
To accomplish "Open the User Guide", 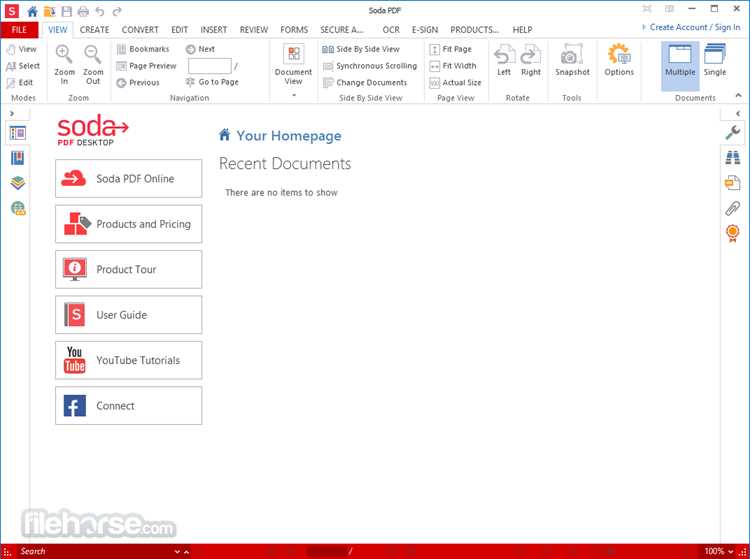I will point(129,315).
